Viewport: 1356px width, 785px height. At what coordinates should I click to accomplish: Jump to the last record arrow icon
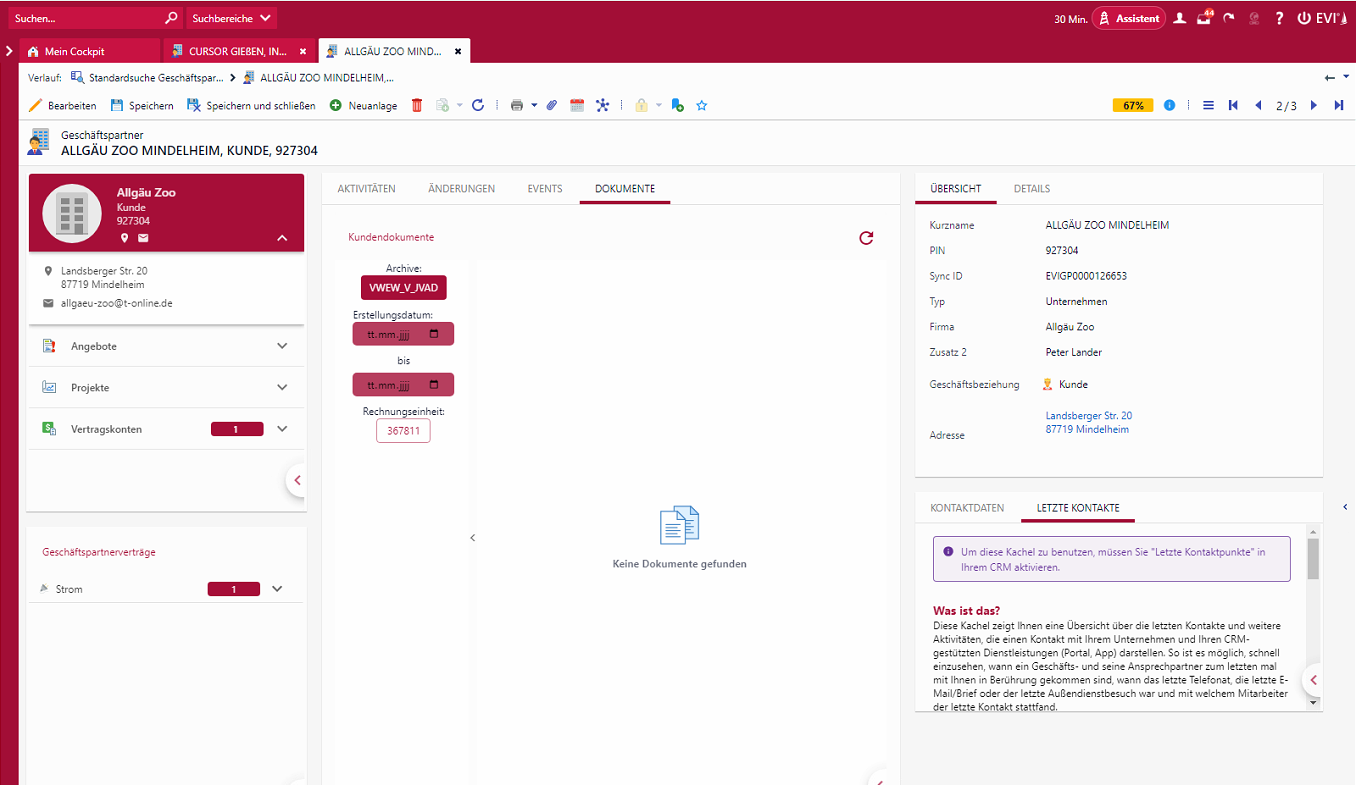click(x=1338, y=105)
